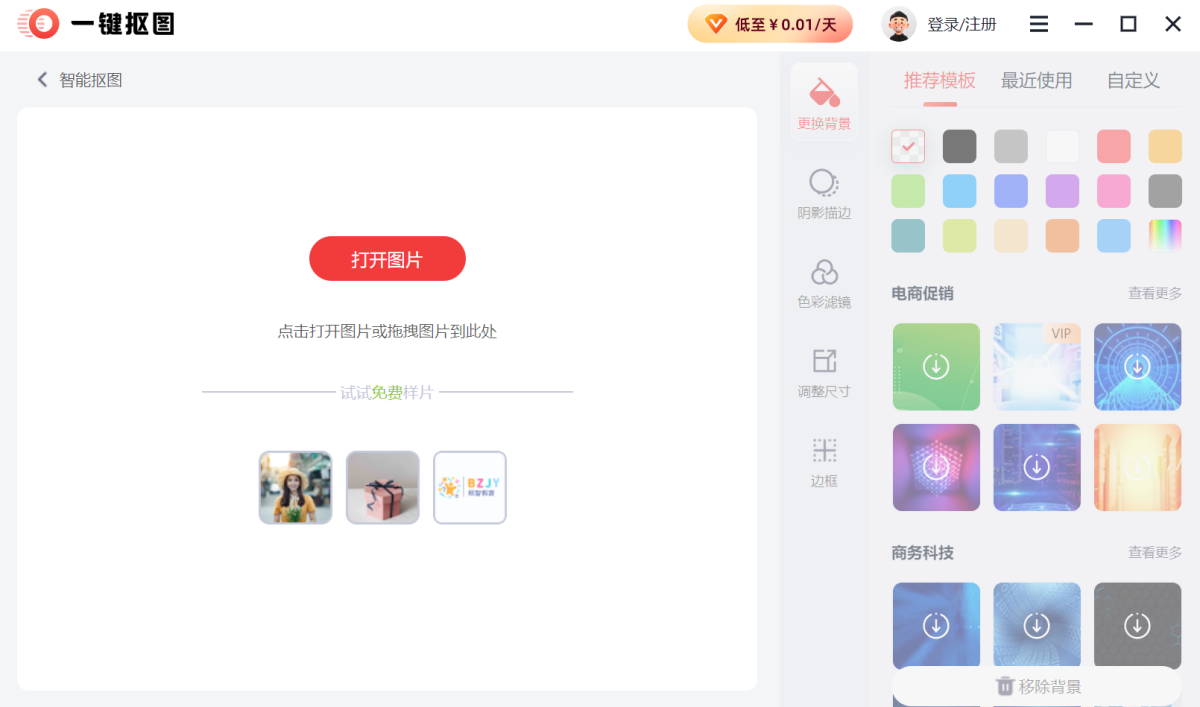This screenshot has width=1200, height=707.
Task: Open the hamburger menu in title bar
Action: 1039,24
